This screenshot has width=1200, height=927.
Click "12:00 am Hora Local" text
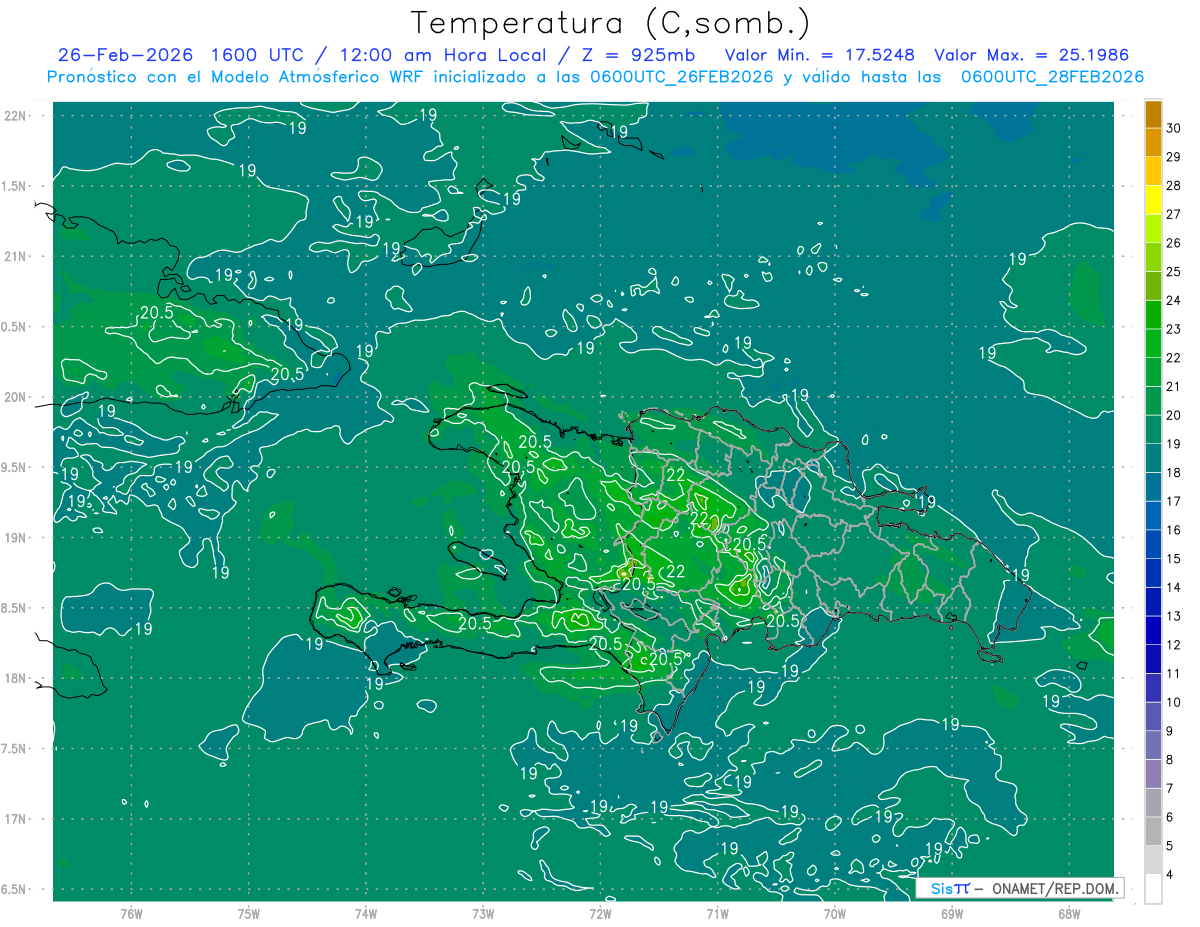tap(441, 55)
